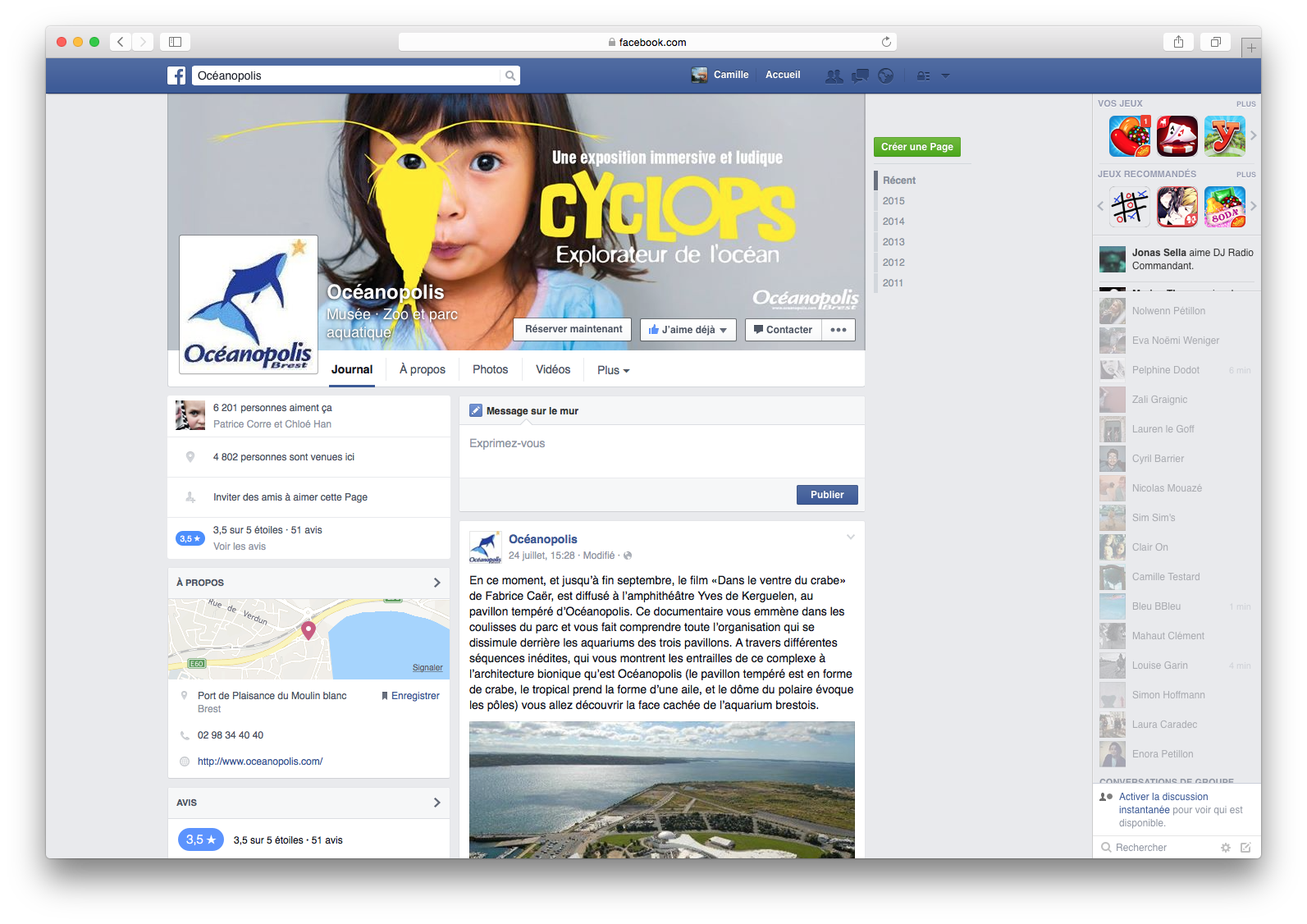Click the Facebook logo icon
Viewport: 1307px width, 924px height.
[176, 75]
